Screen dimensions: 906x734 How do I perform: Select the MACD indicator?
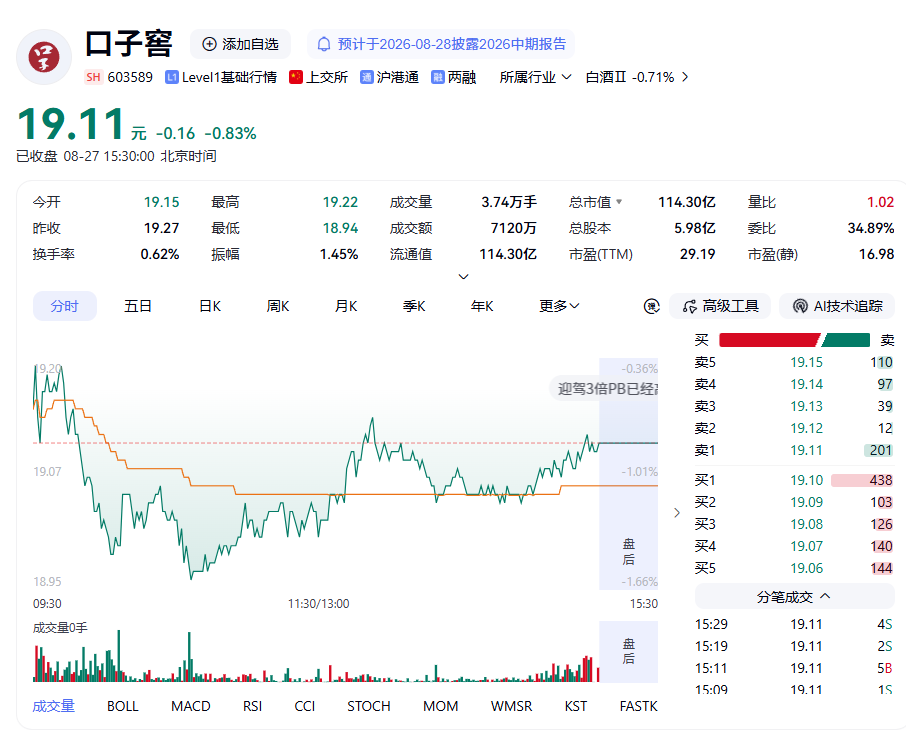click(191, 706)
